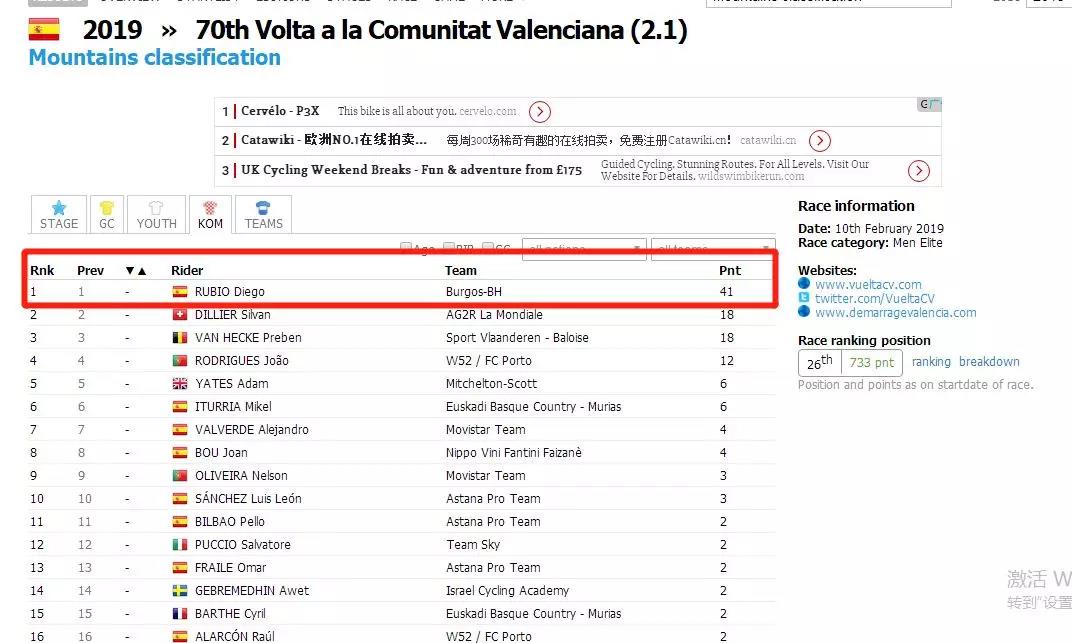Click the Cervélo ad arrow icon
The height and width of the screenshot is (643, 1072).
[x=540, y=112]
